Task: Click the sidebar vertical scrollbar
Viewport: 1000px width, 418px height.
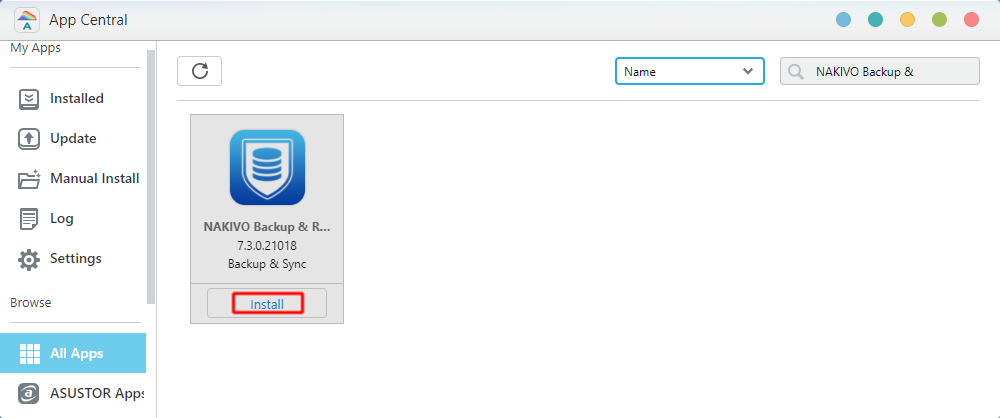Action: click(151, 175)
